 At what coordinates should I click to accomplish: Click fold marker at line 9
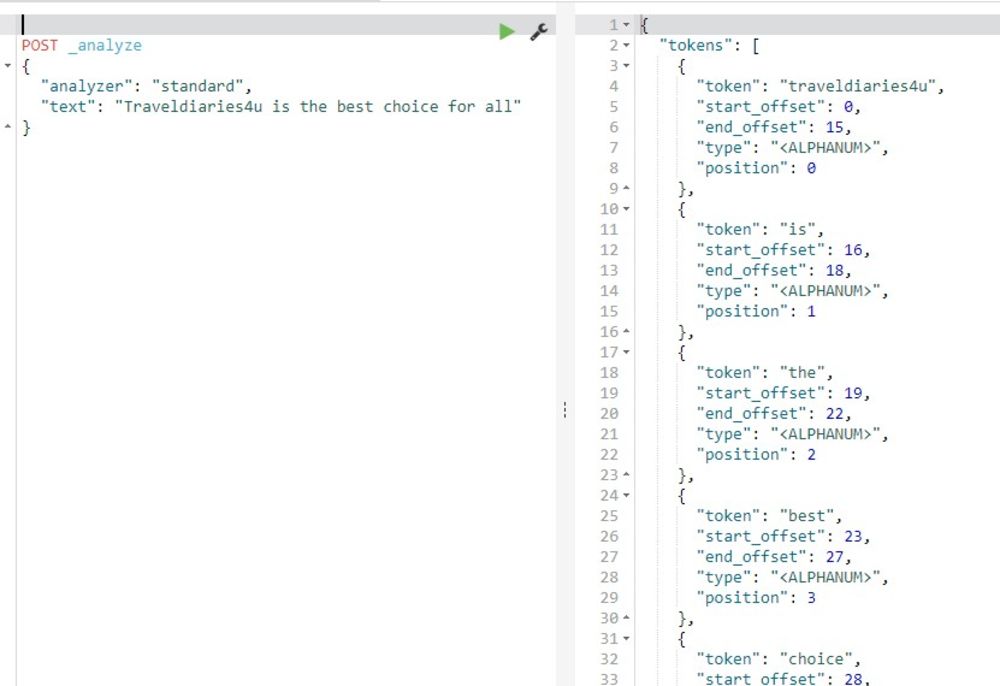pyautogui.click(x=626, y=188)
